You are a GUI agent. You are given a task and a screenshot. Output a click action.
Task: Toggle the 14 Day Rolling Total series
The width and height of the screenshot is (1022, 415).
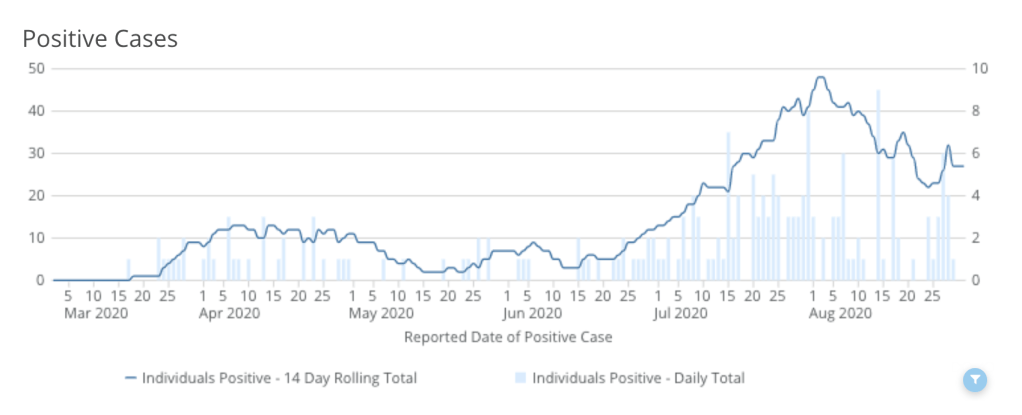(x=279, y=378)
